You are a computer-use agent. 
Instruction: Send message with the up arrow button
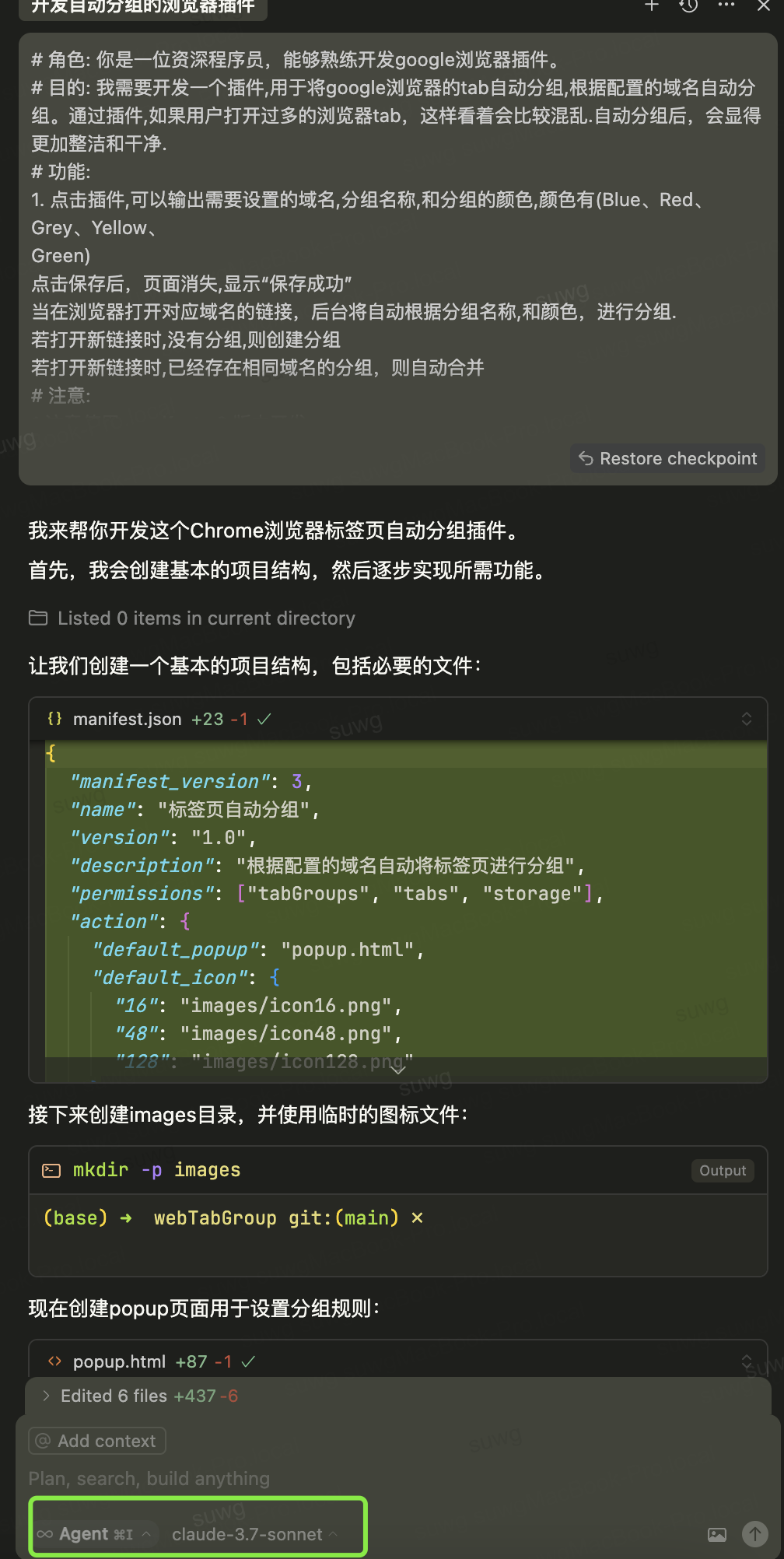pyautogui.click(x=754, y=1534)
